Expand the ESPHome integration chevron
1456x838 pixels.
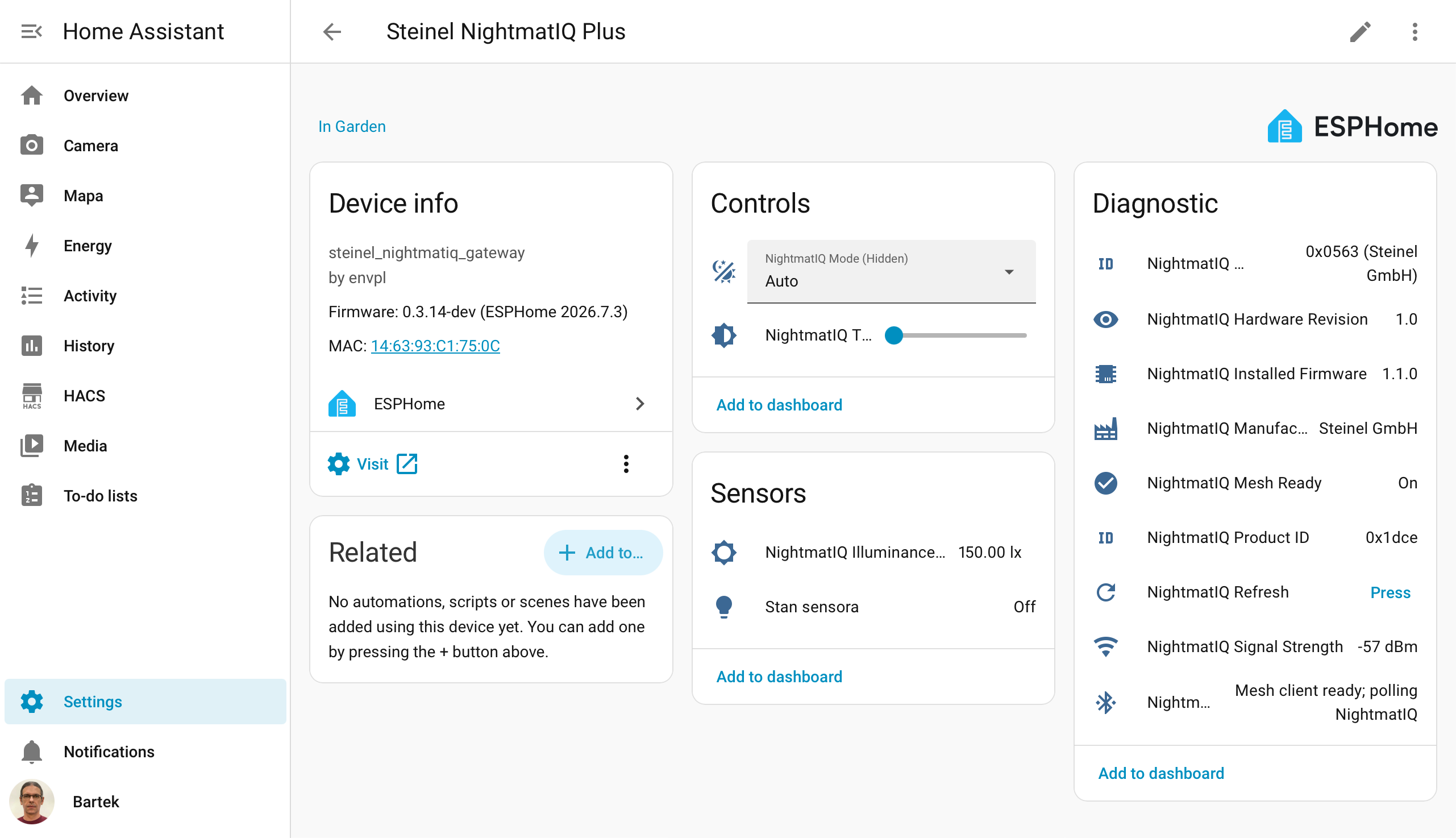[x=640, y=404]
